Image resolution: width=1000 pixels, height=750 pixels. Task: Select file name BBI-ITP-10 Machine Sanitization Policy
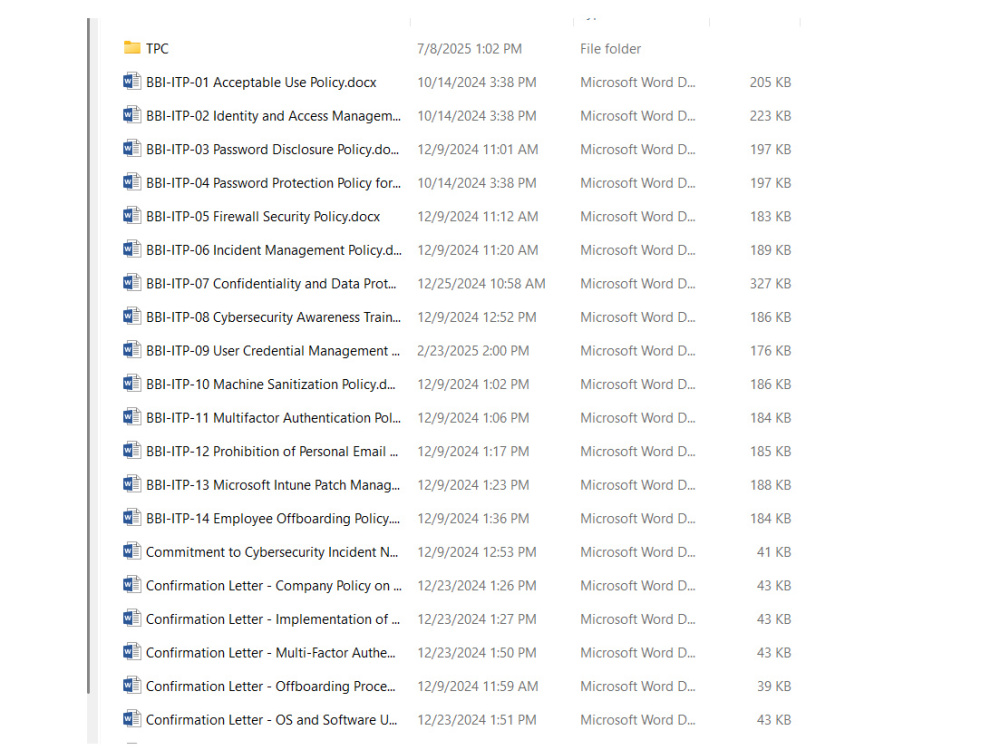(270, 385)
